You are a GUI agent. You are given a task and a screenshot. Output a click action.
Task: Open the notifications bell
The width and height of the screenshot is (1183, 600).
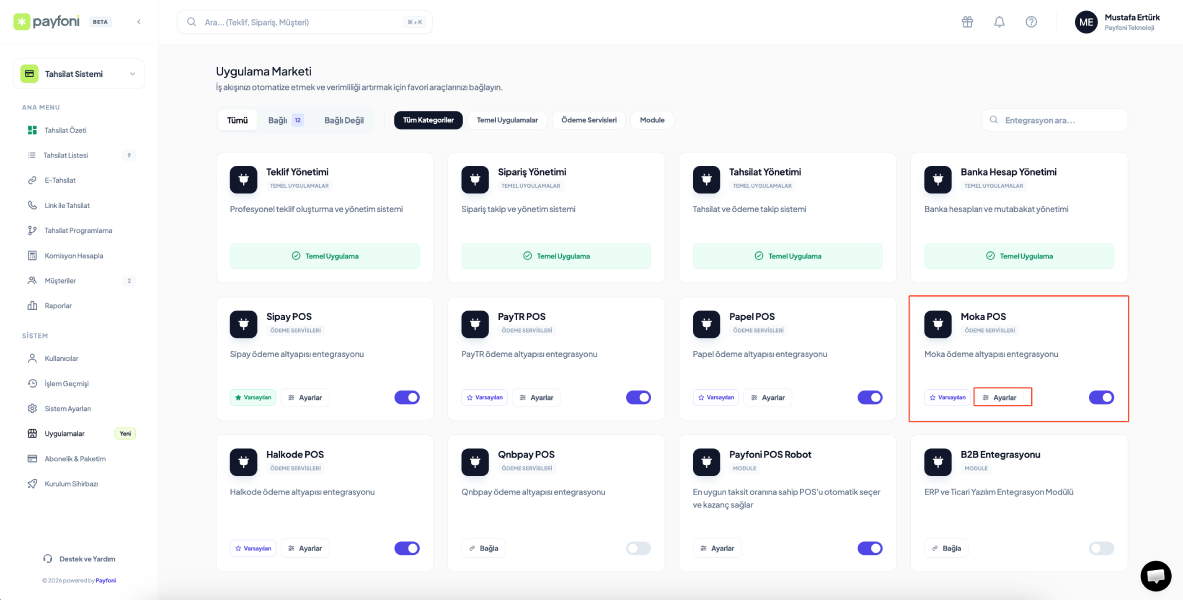point(999,22)
